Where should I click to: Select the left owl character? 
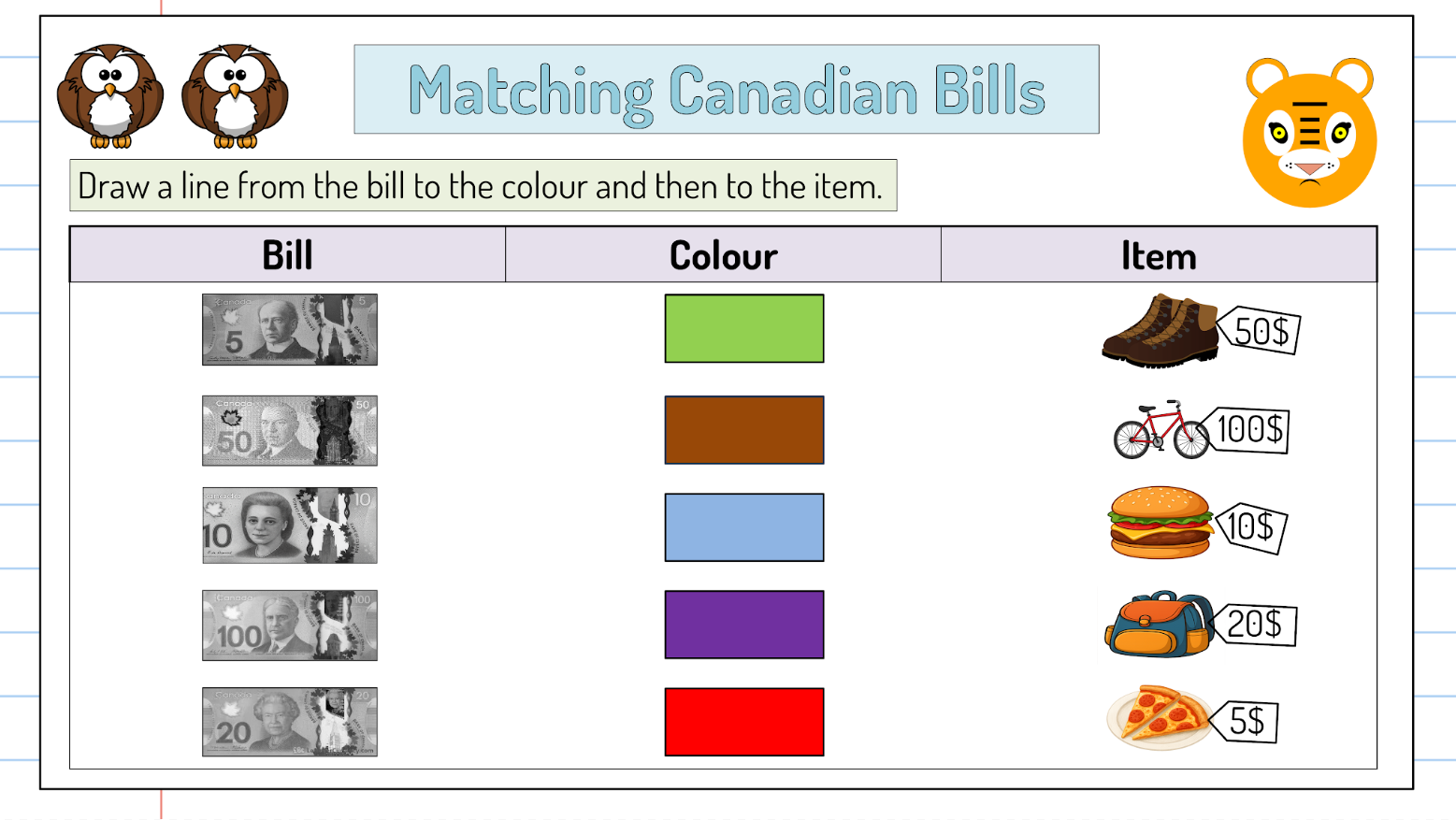[110, 95]
